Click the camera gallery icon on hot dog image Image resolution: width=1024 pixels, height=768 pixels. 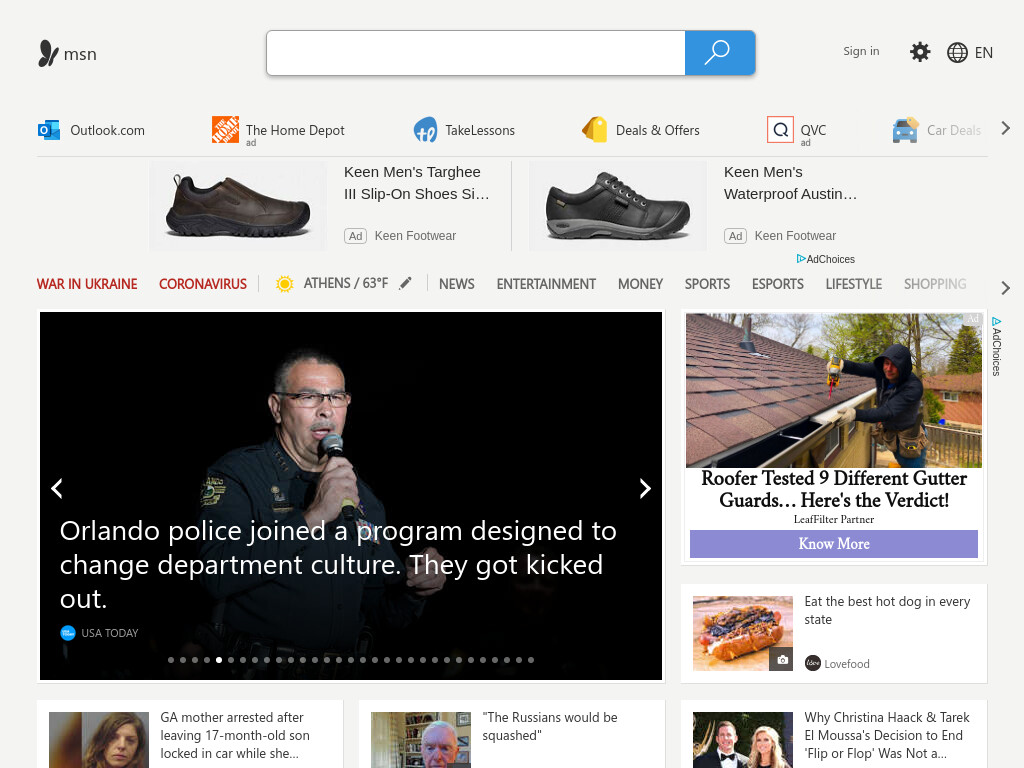[782, 660]
